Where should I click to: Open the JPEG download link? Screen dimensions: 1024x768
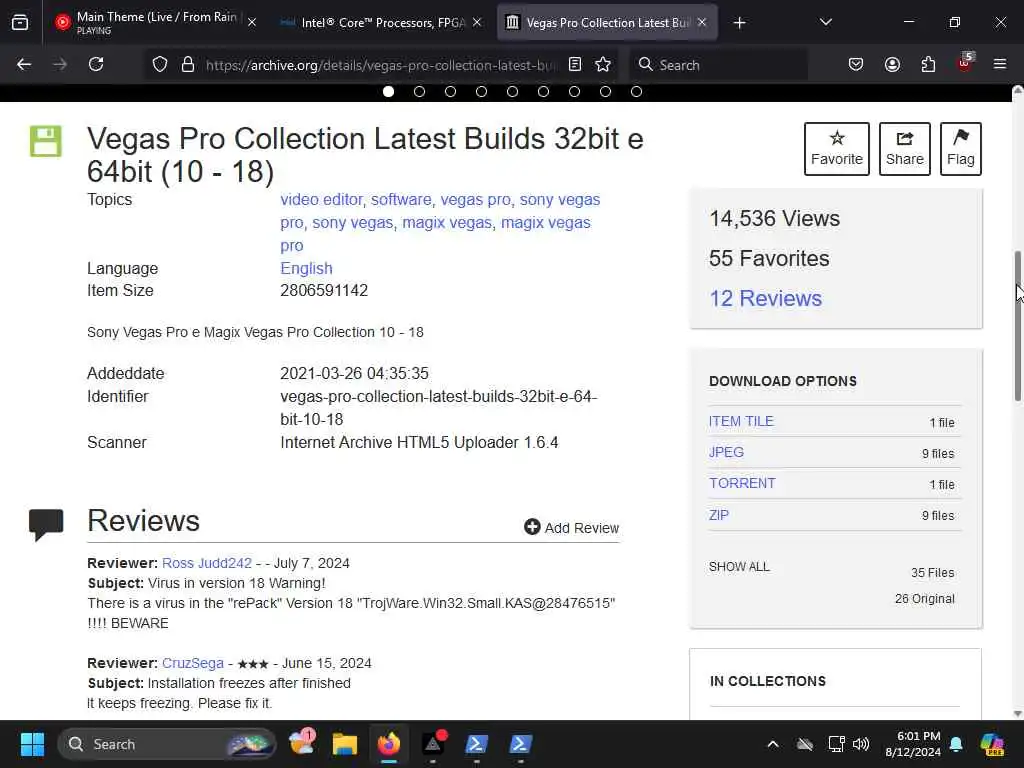click(726, 452)
